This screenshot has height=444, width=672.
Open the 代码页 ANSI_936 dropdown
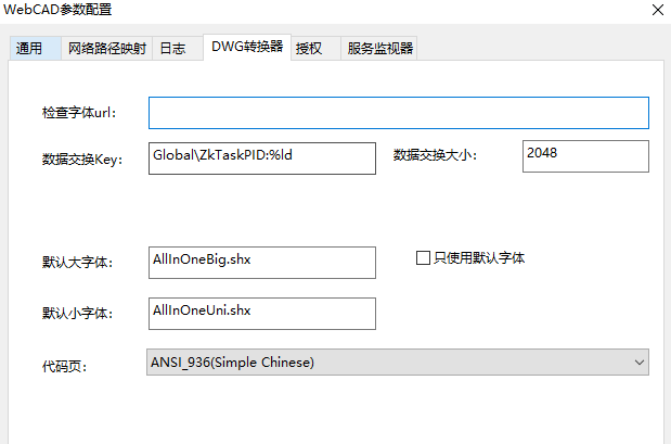[x=397, y=362]
